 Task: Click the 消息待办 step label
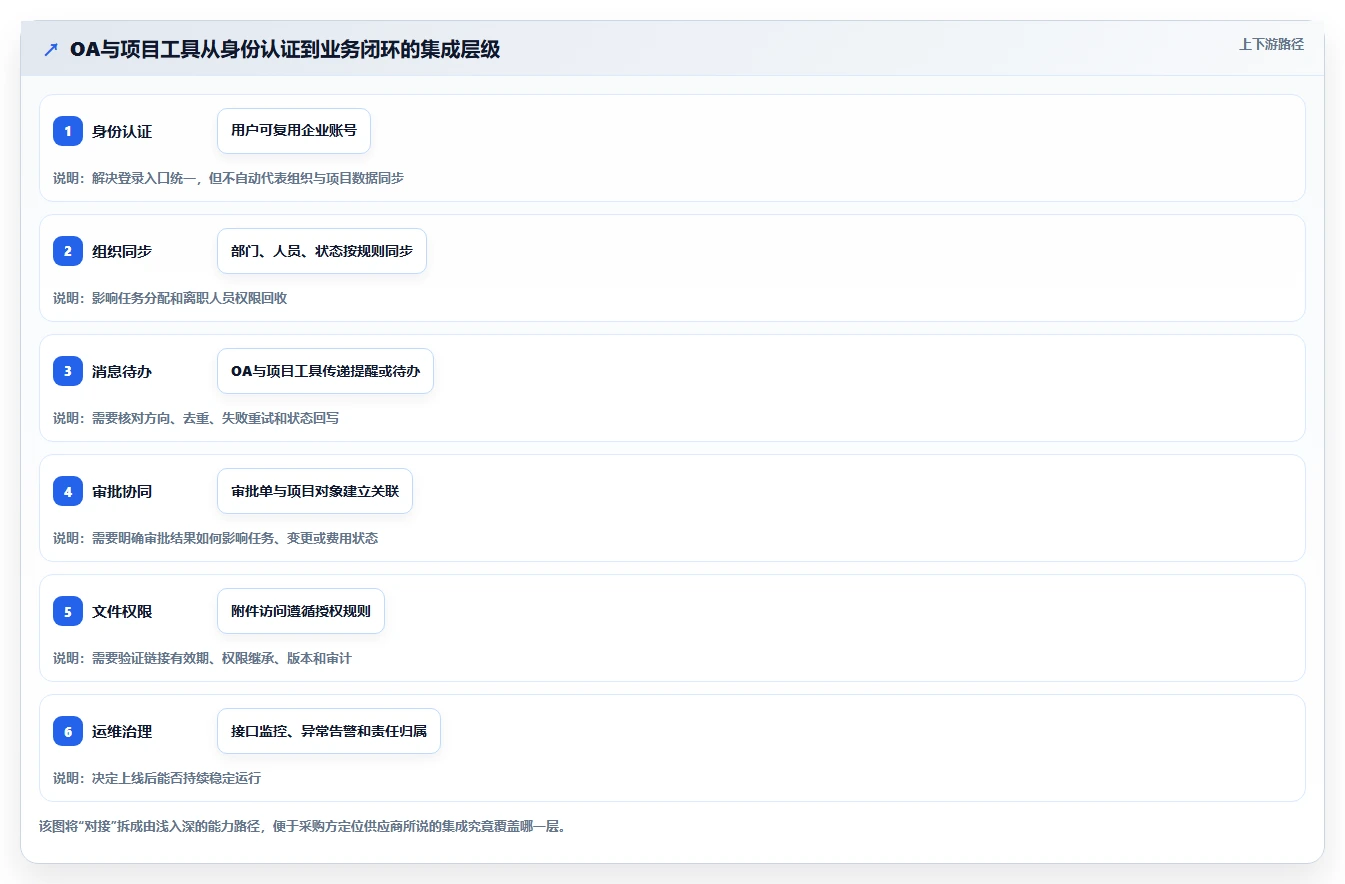(122, 371)
